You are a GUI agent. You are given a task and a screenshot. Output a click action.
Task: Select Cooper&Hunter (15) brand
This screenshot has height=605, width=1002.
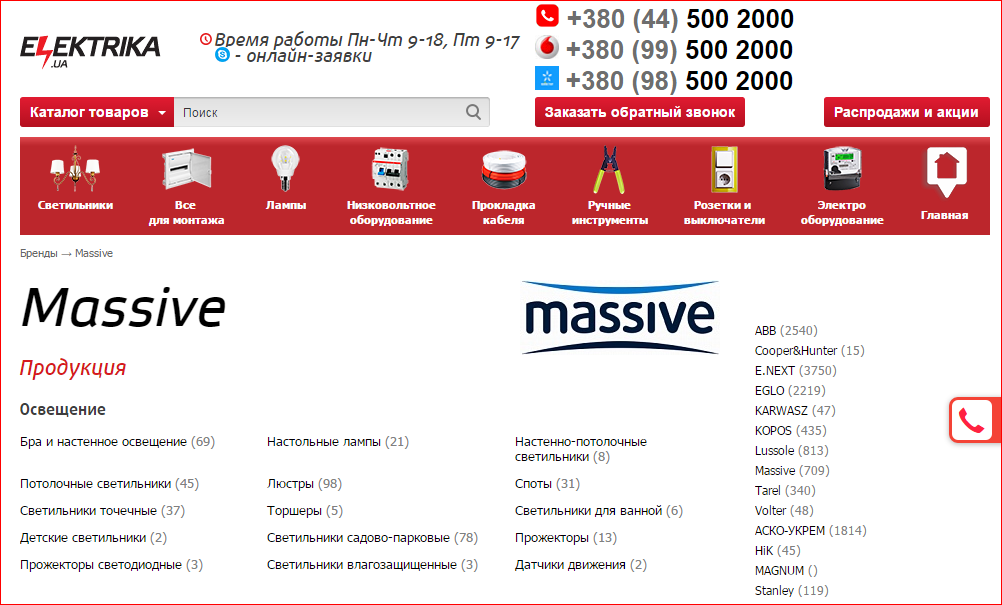click(809, 351)
